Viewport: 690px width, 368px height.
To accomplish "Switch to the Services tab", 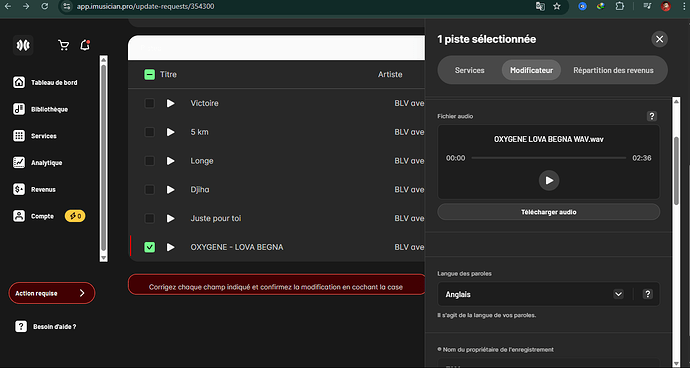I will point(470,70).
